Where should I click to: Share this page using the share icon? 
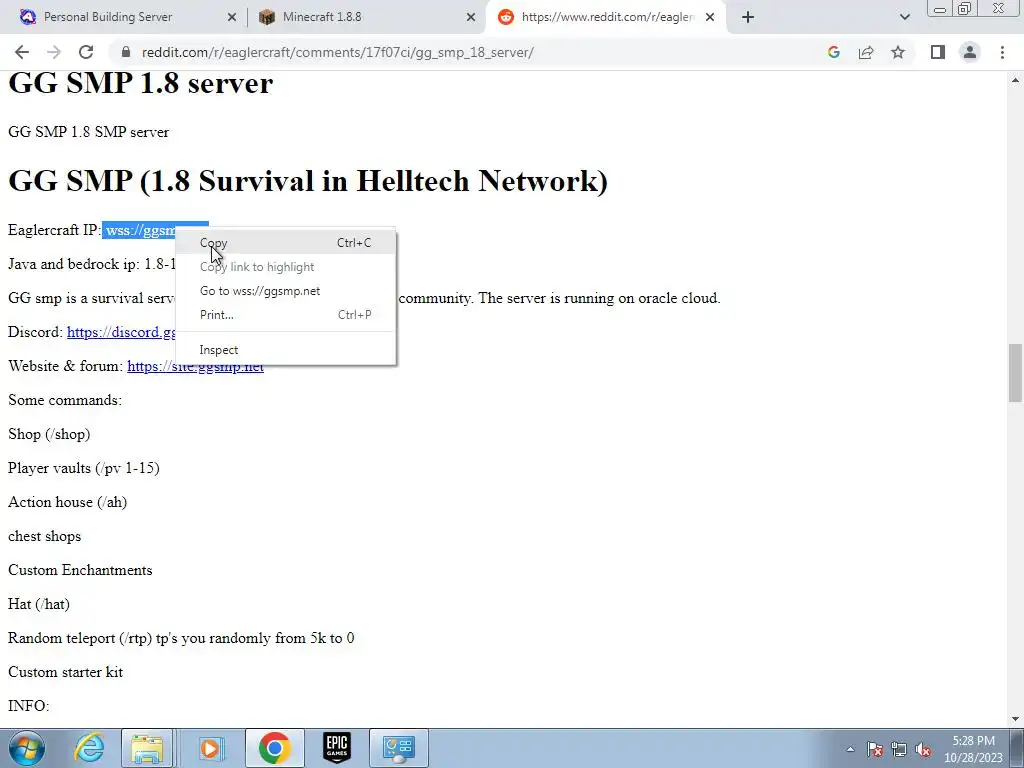[866, 52]
